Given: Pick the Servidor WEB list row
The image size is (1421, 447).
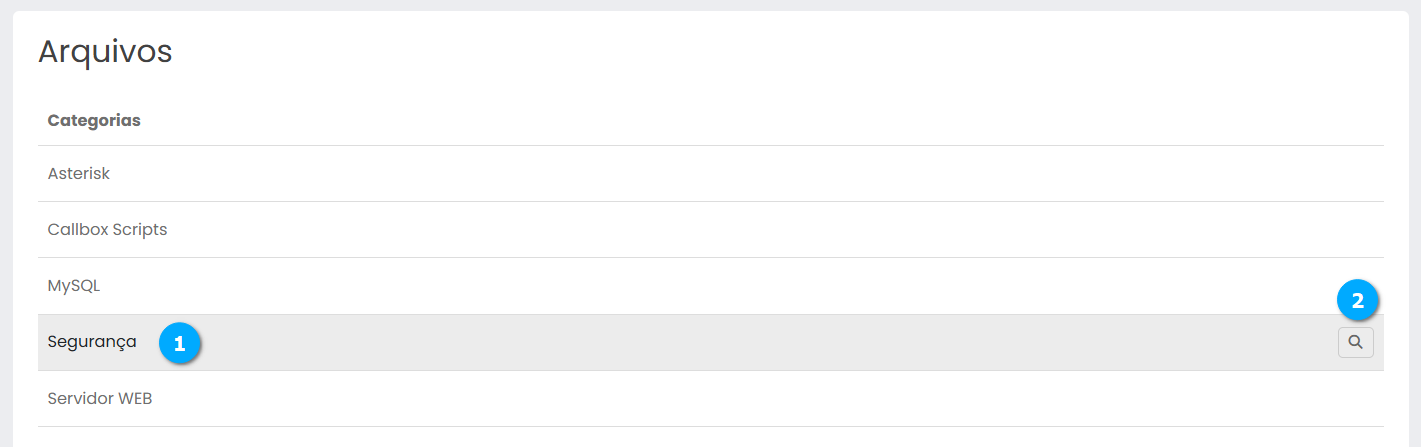Looking at the screenshot, I should 99,398.
